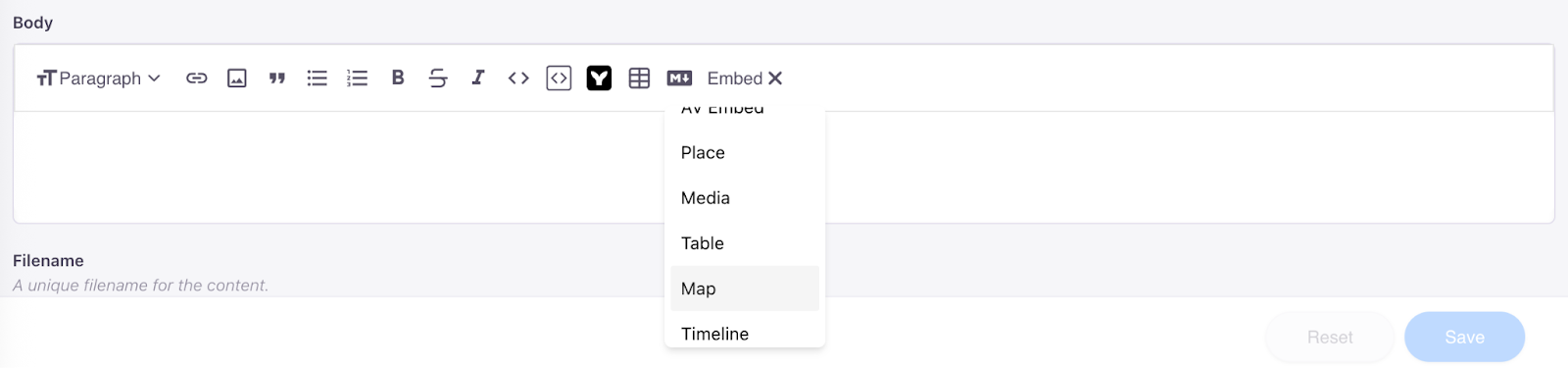Toggle bold formatting

click(398, 79)
